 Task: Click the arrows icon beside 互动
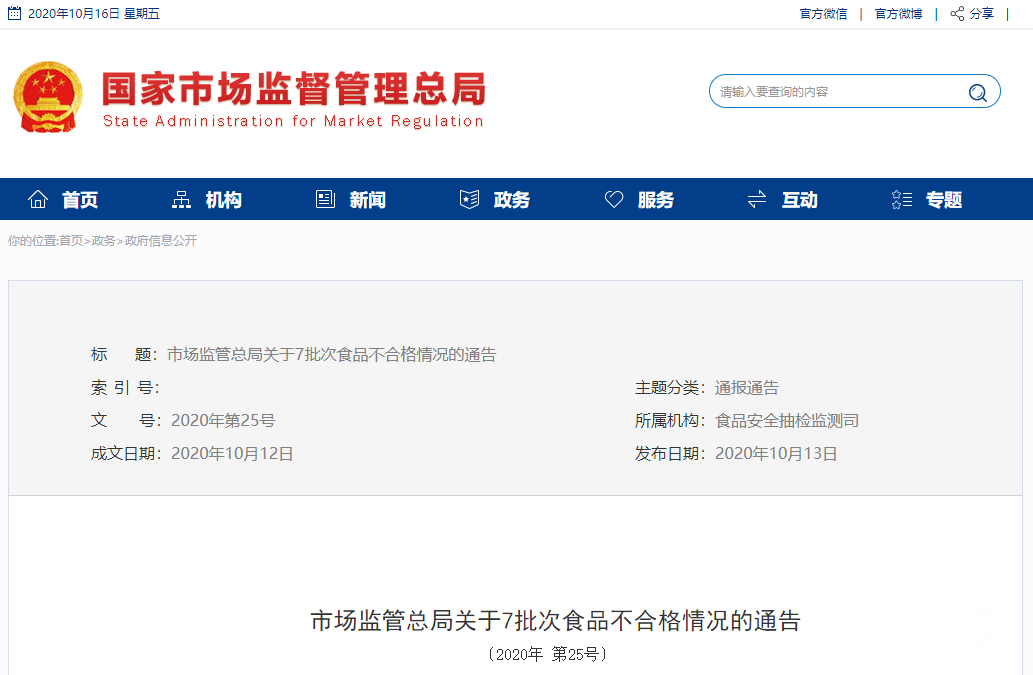[x=757, y=199]
